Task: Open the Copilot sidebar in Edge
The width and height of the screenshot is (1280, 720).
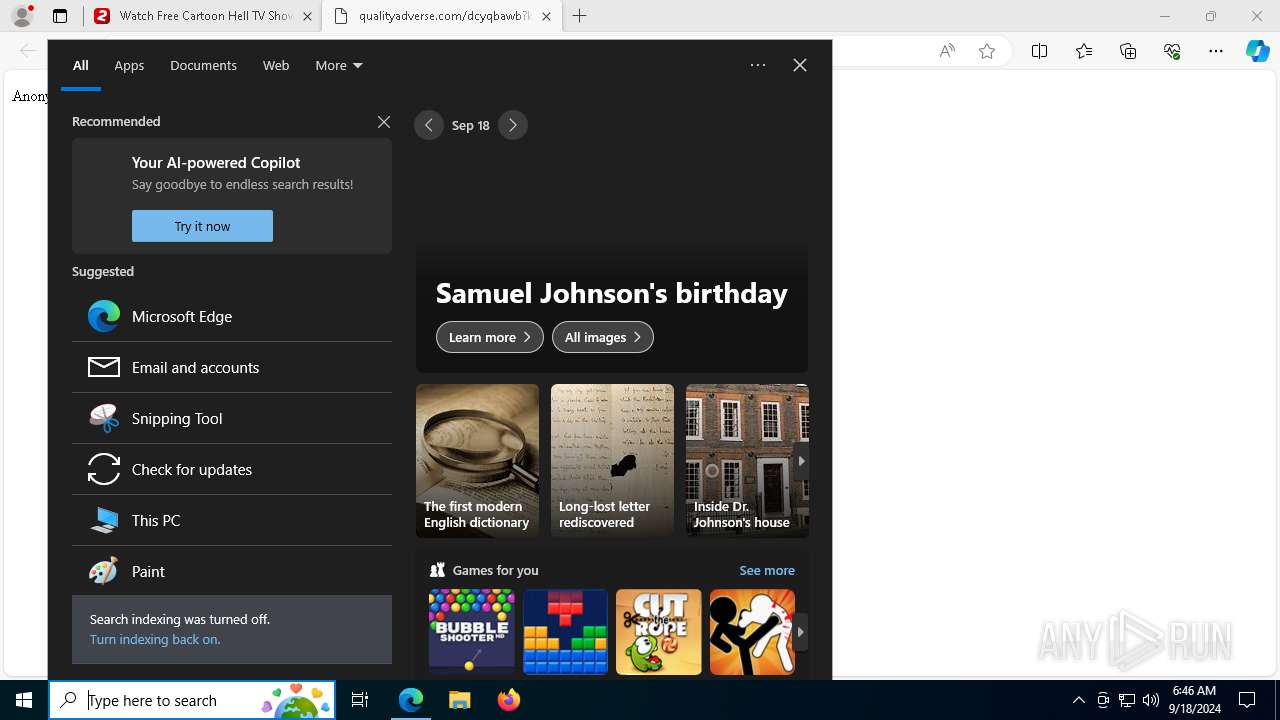Action: (x=1258, y=51)
